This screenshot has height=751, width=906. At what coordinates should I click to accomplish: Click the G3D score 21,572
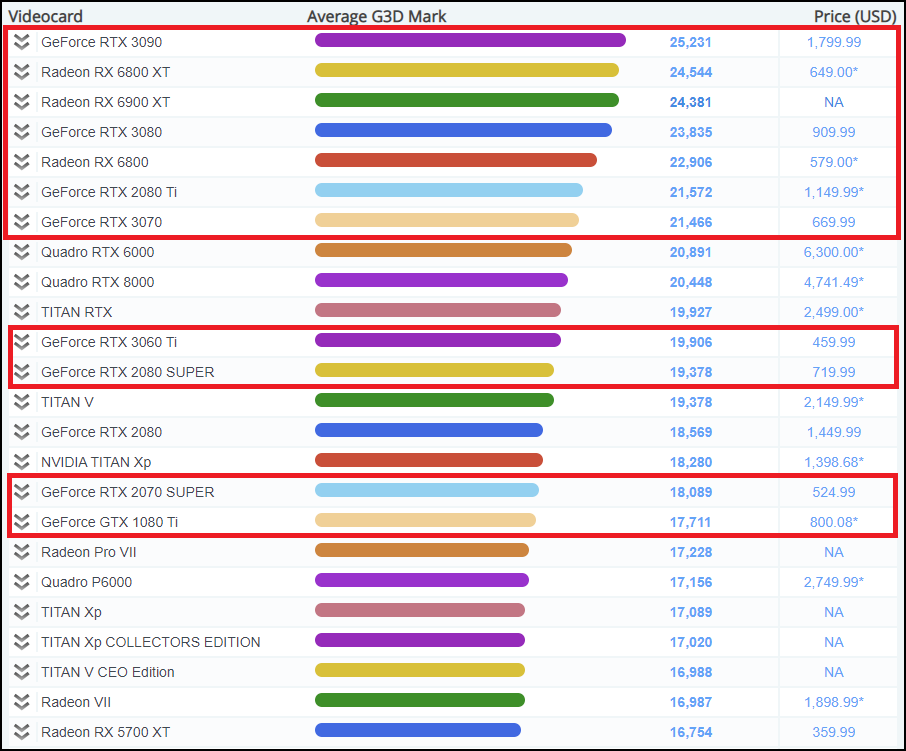click(x=690, y=192)
